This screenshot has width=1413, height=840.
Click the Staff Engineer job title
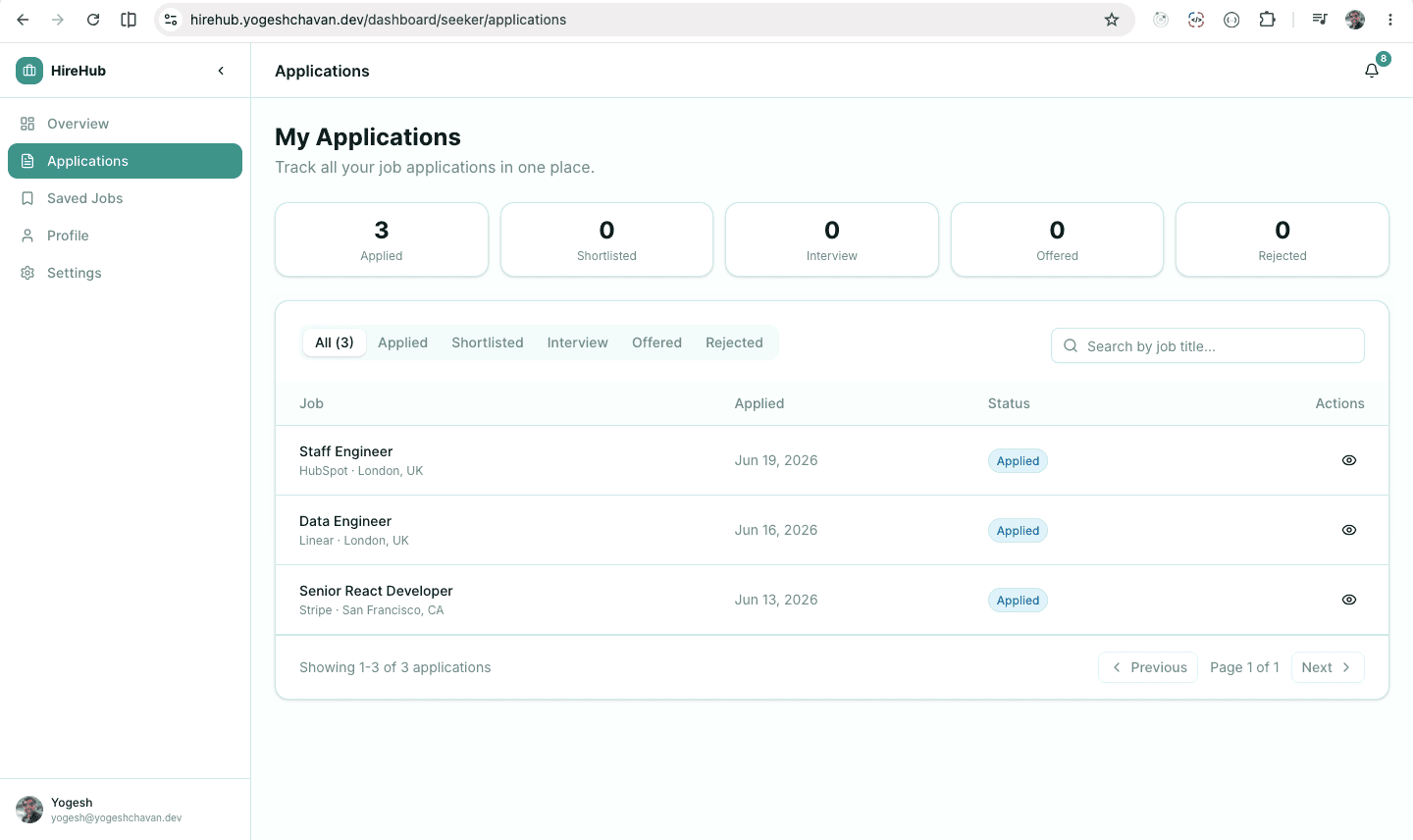(345, 451)
